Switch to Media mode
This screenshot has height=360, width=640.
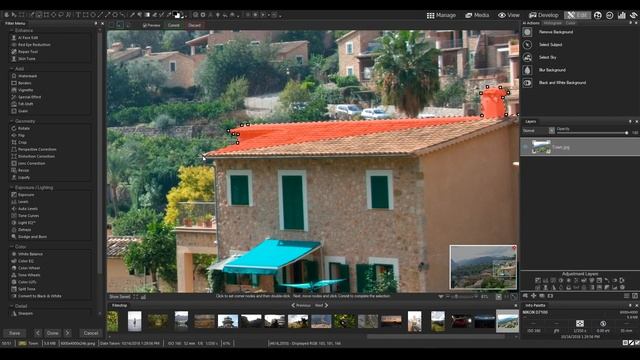click(x=477, y=15)
